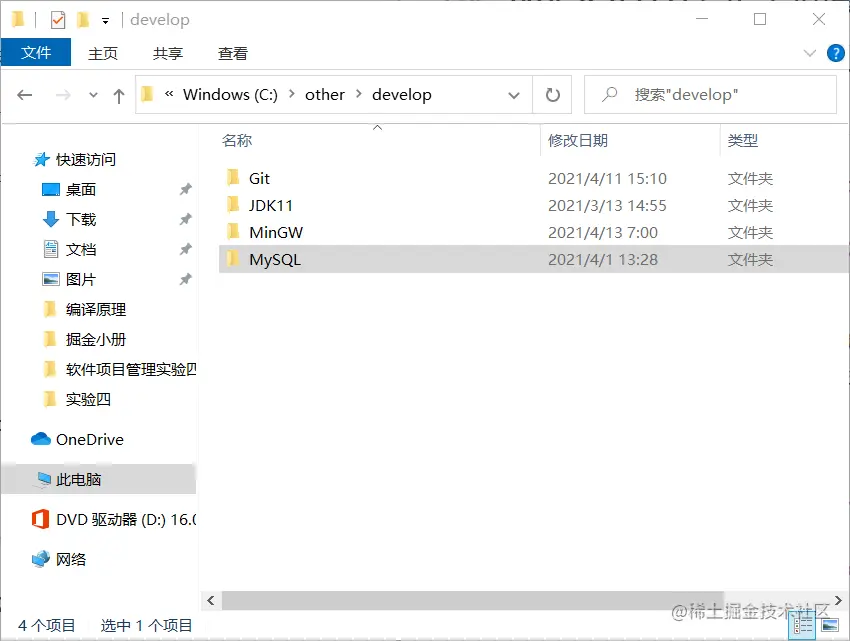Click the other breadcrumb segment

click(325, 95)
